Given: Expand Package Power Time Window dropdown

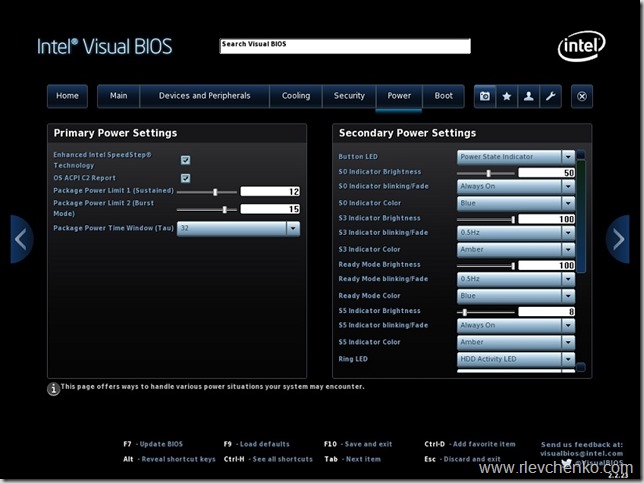Looking at the screenshot, I should pos(292,228).
